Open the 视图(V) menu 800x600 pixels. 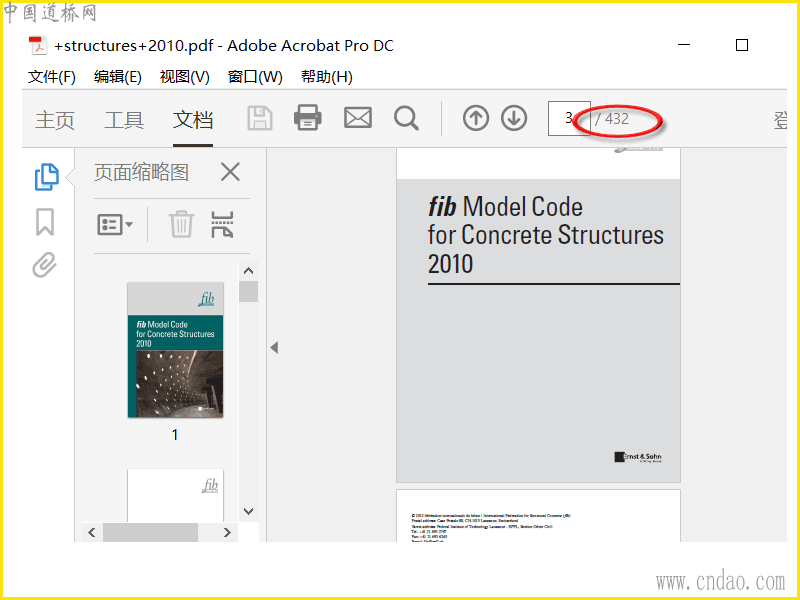[185, 77]
